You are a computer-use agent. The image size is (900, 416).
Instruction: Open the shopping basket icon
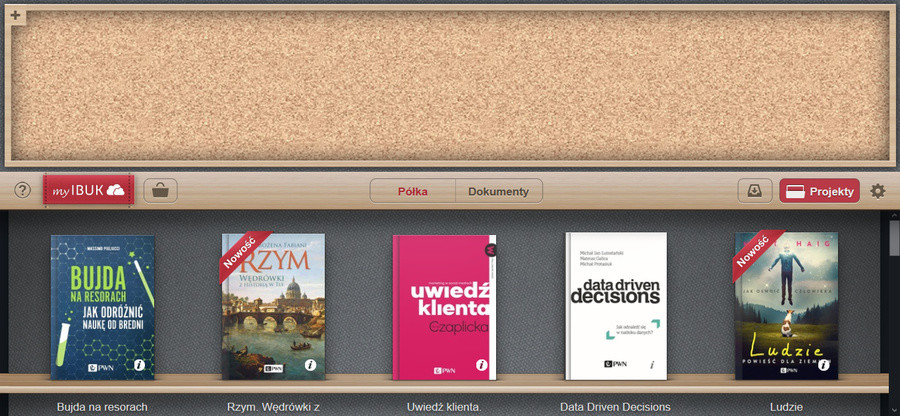point(161,190)
